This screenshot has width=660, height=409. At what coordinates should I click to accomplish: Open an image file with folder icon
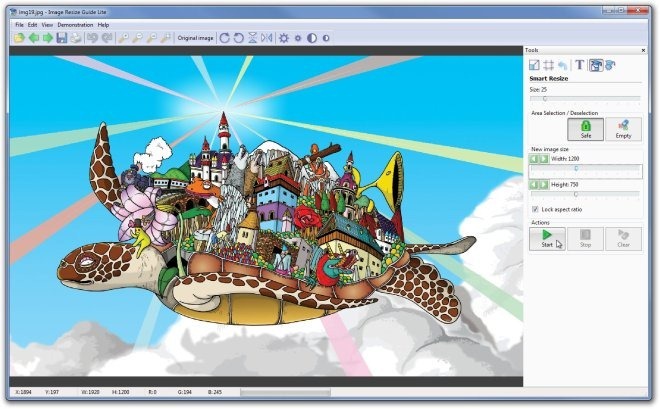19,38
